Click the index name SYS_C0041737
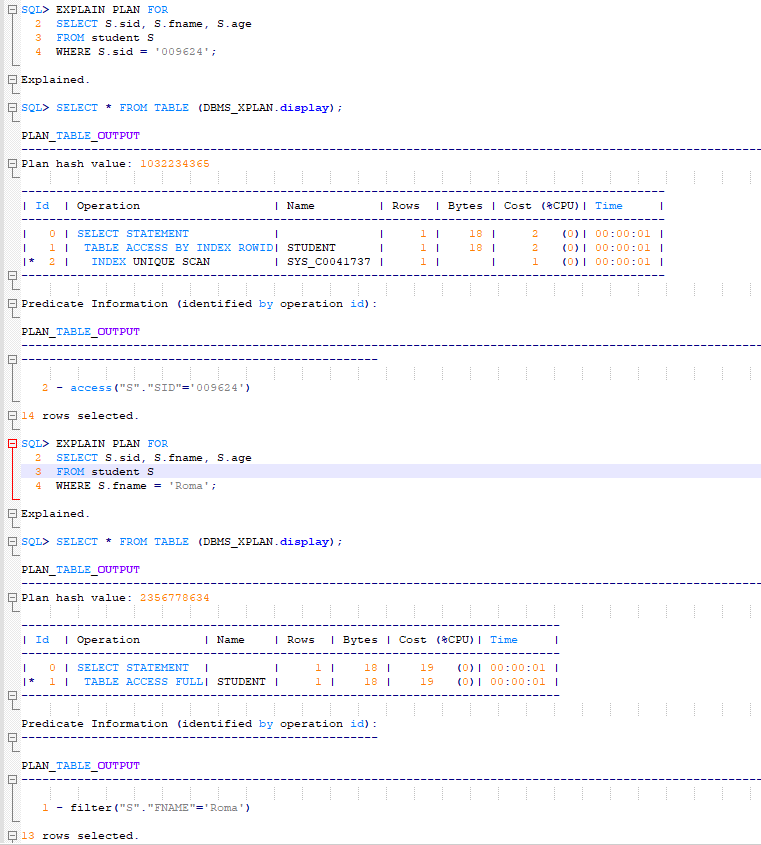 point(329,262)
